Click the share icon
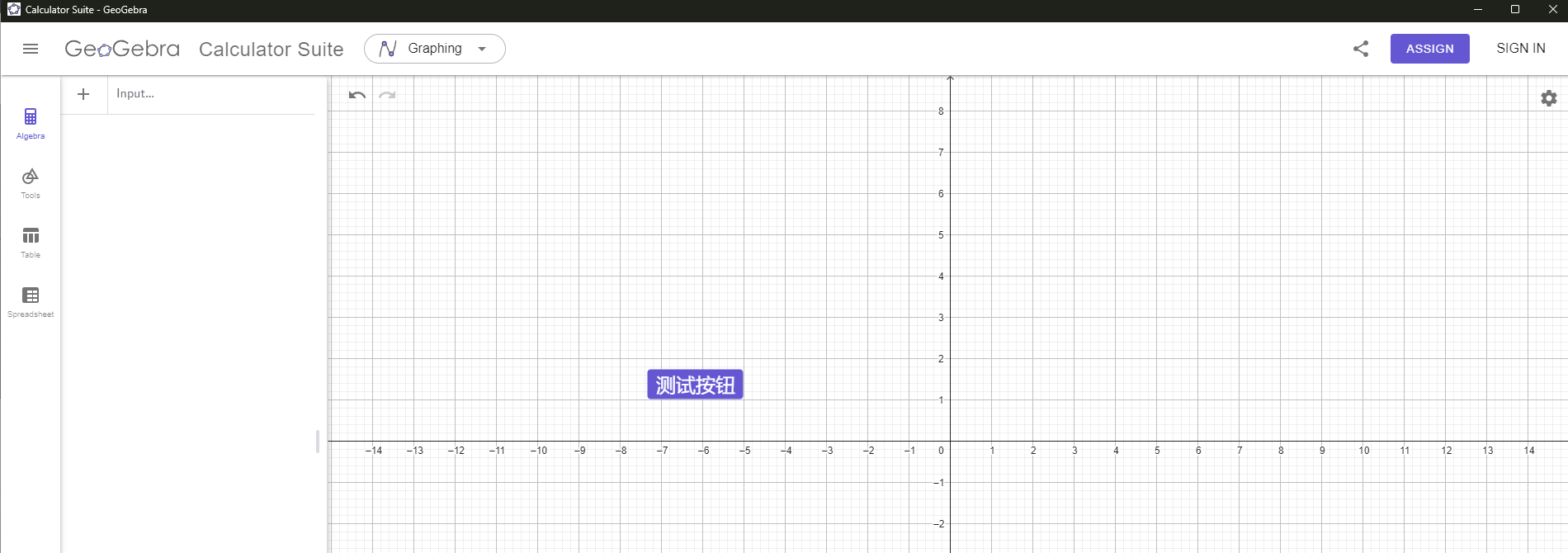1568x553 pixels. 1361,49
